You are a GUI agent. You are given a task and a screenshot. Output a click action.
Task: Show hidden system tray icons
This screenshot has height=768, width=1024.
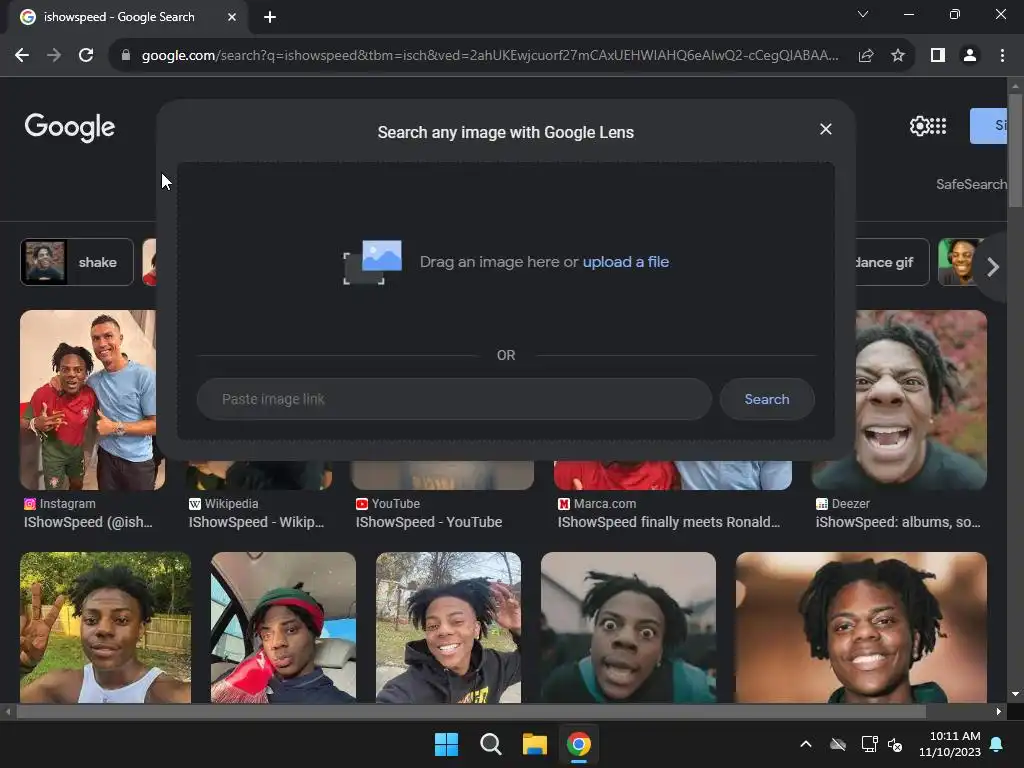click(x=806, y=744)
